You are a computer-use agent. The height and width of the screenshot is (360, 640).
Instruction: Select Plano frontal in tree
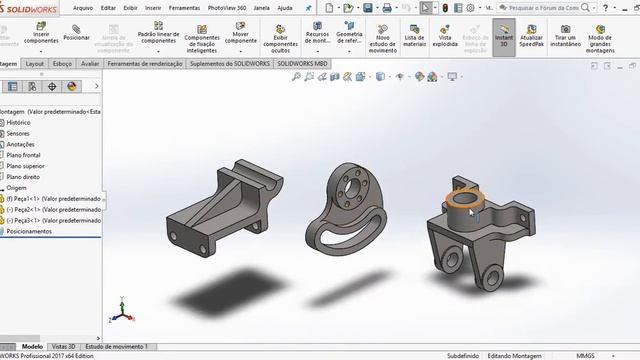point(23,155)
